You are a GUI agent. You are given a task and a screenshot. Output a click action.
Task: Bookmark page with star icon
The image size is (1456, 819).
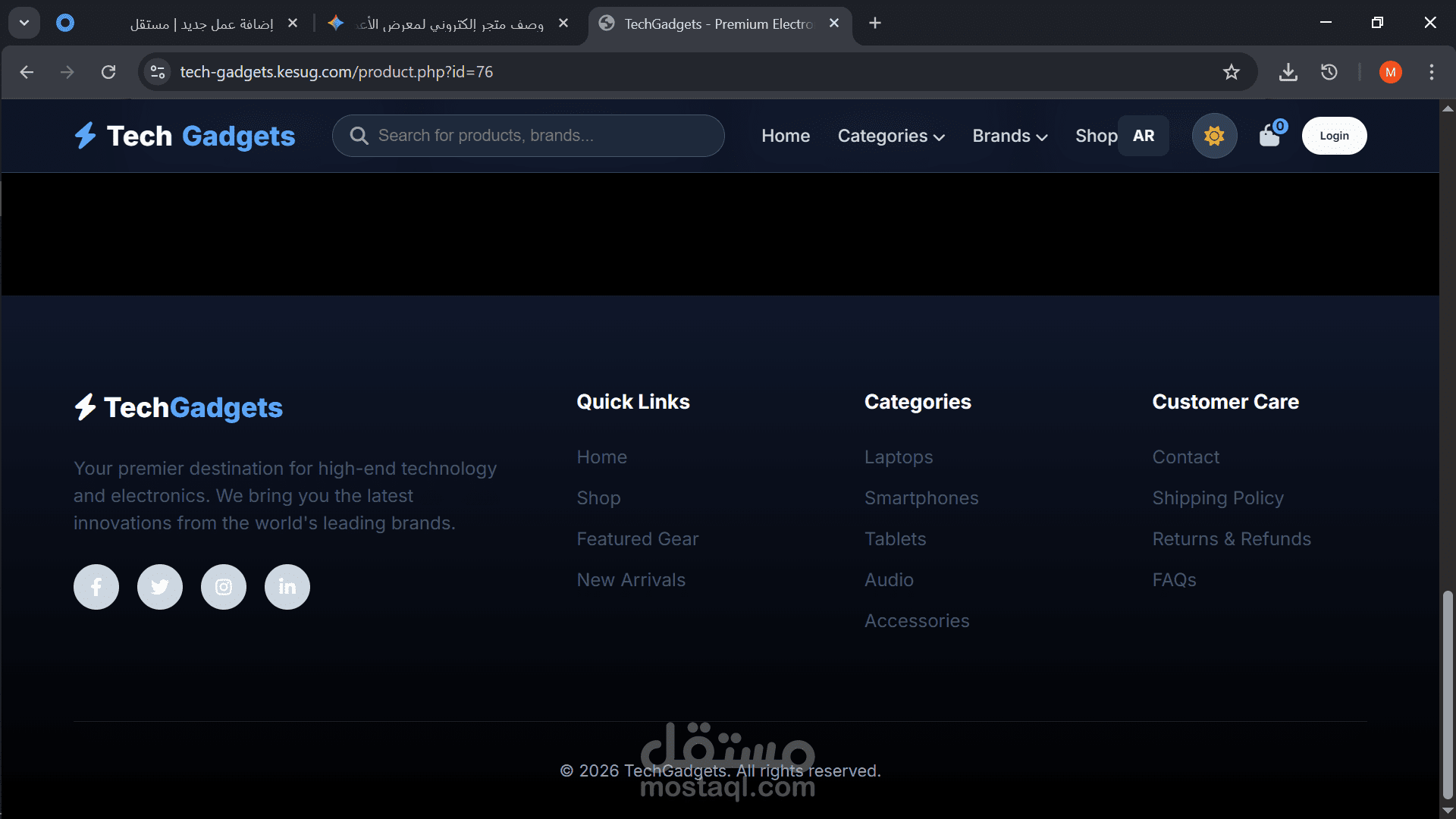click(x=1231, y=72)
